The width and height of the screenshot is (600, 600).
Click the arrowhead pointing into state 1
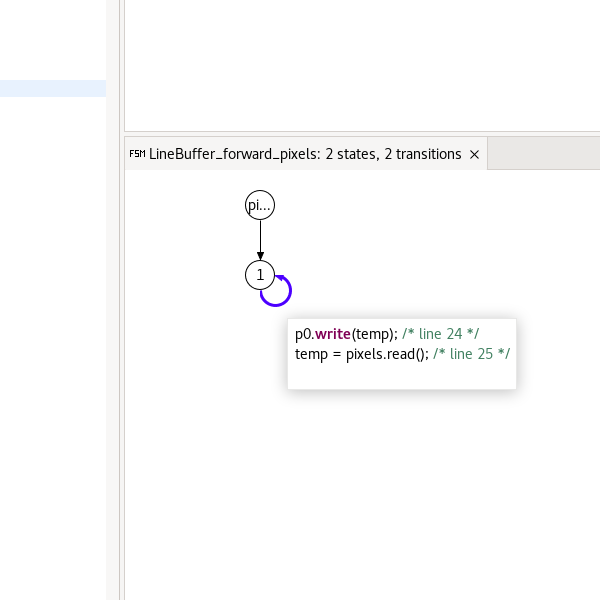coord(260,256)
